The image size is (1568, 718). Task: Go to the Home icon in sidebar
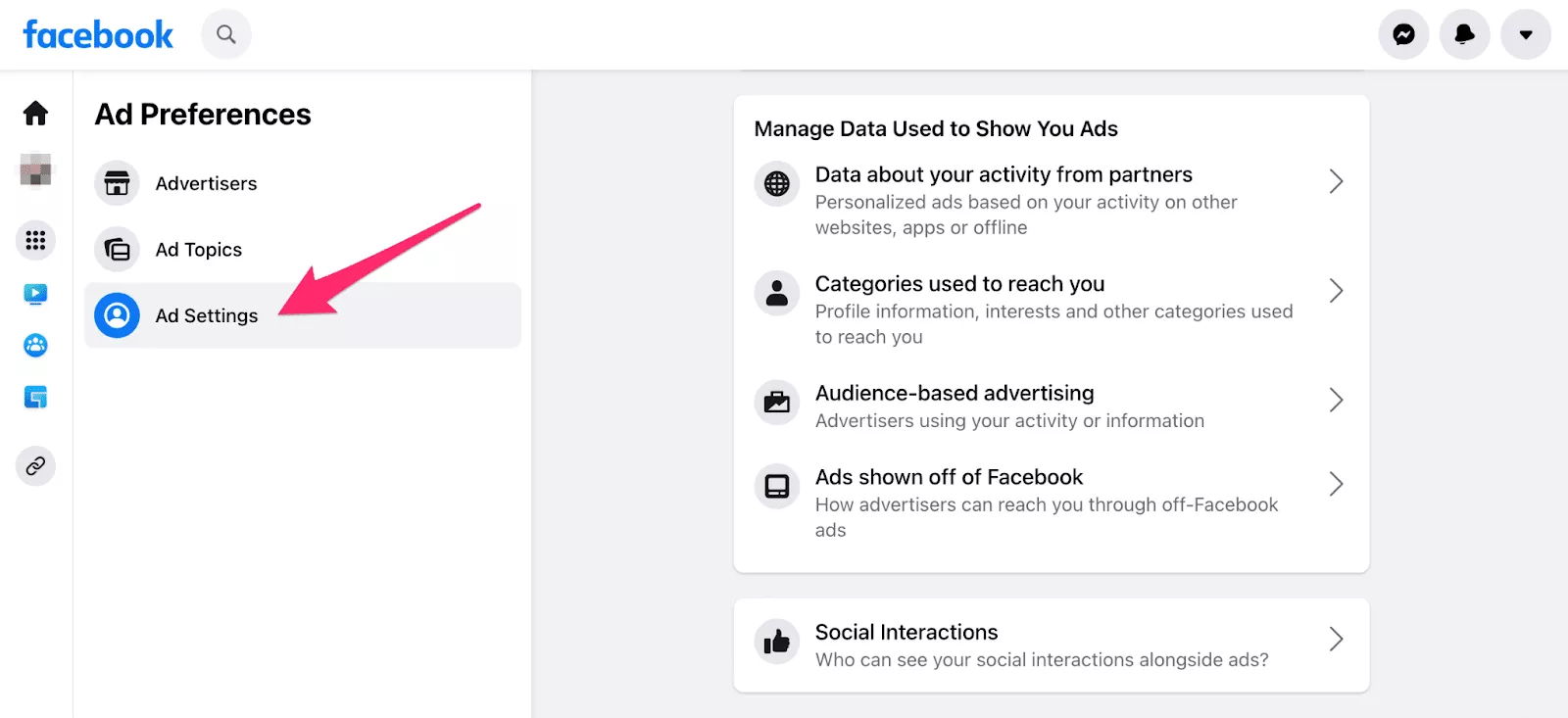click(36, 114)
